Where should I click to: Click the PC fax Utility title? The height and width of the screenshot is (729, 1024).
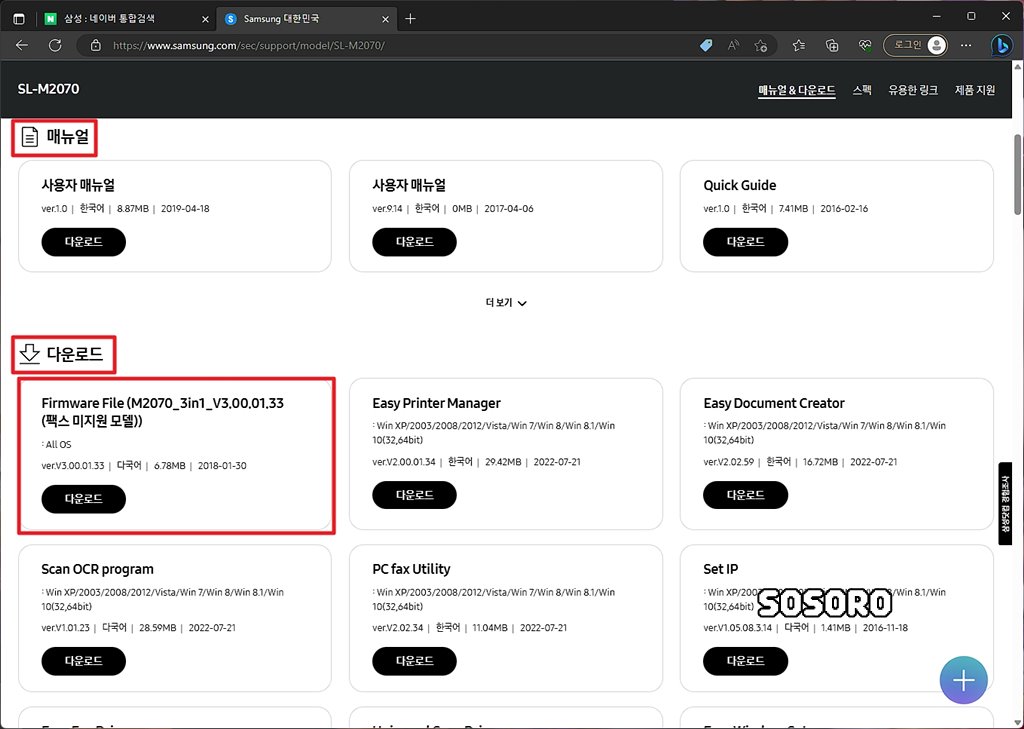pyautogui.click(x=411, y=569)
